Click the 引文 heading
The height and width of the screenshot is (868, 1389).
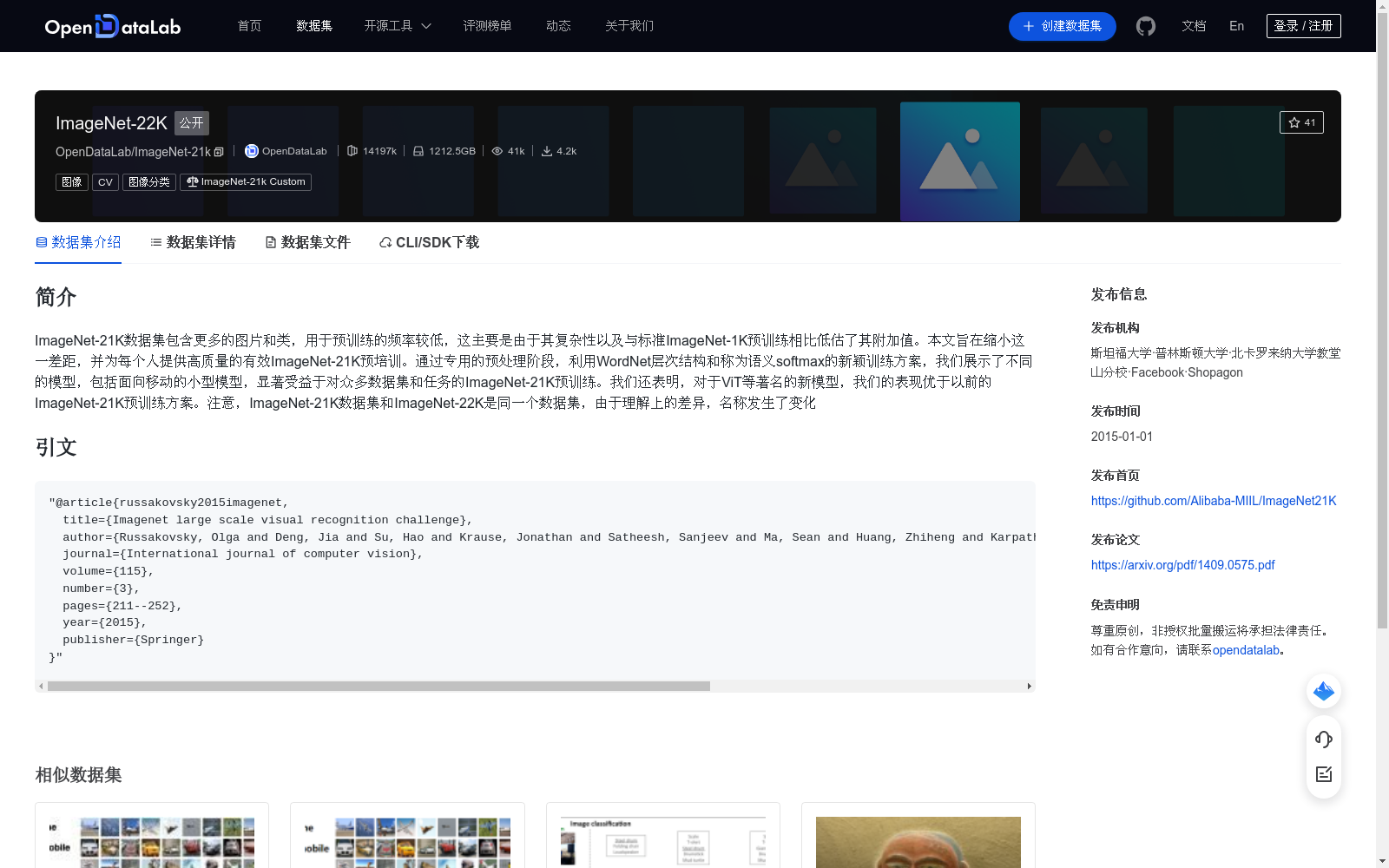point(56,447)
